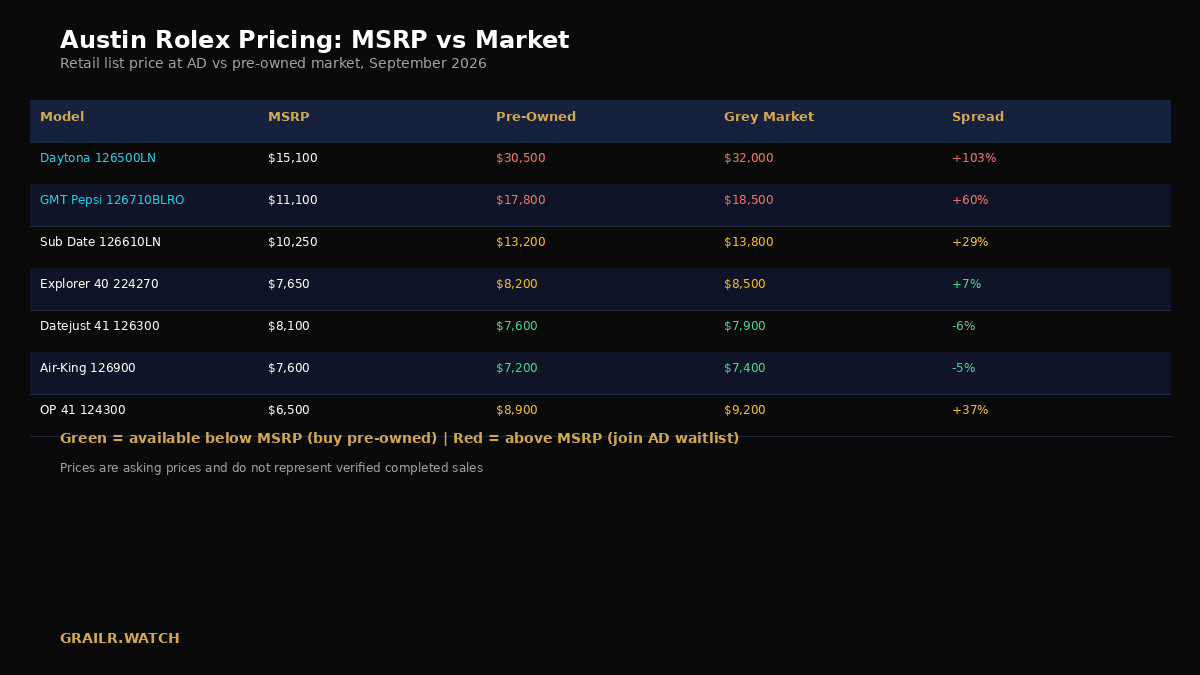Viewport: 1200px width, 675px height.
Task: Click the Spread column header
Action: (x=978, y=117)
